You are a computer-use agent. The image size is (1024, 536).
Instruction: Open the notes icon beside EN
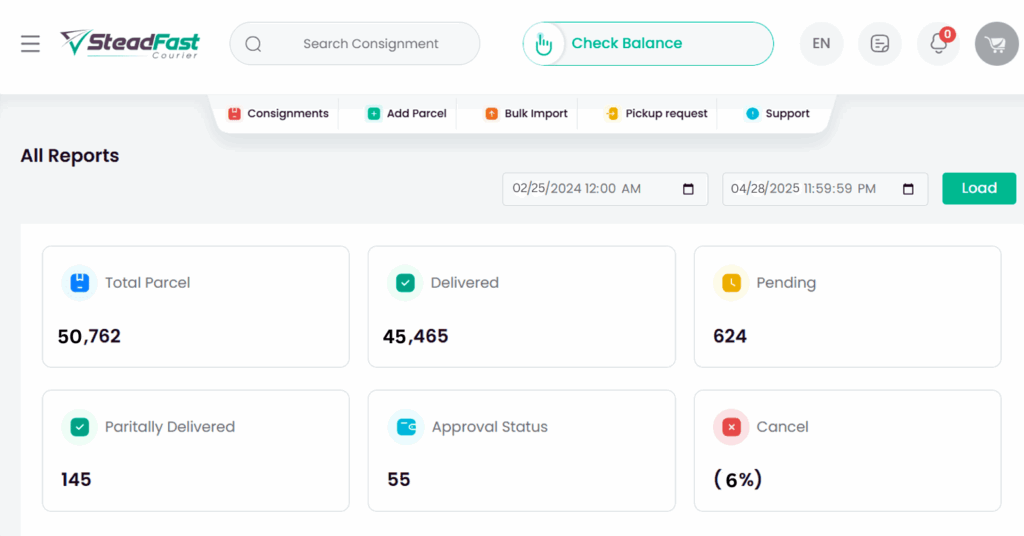(x=880, y=44)
